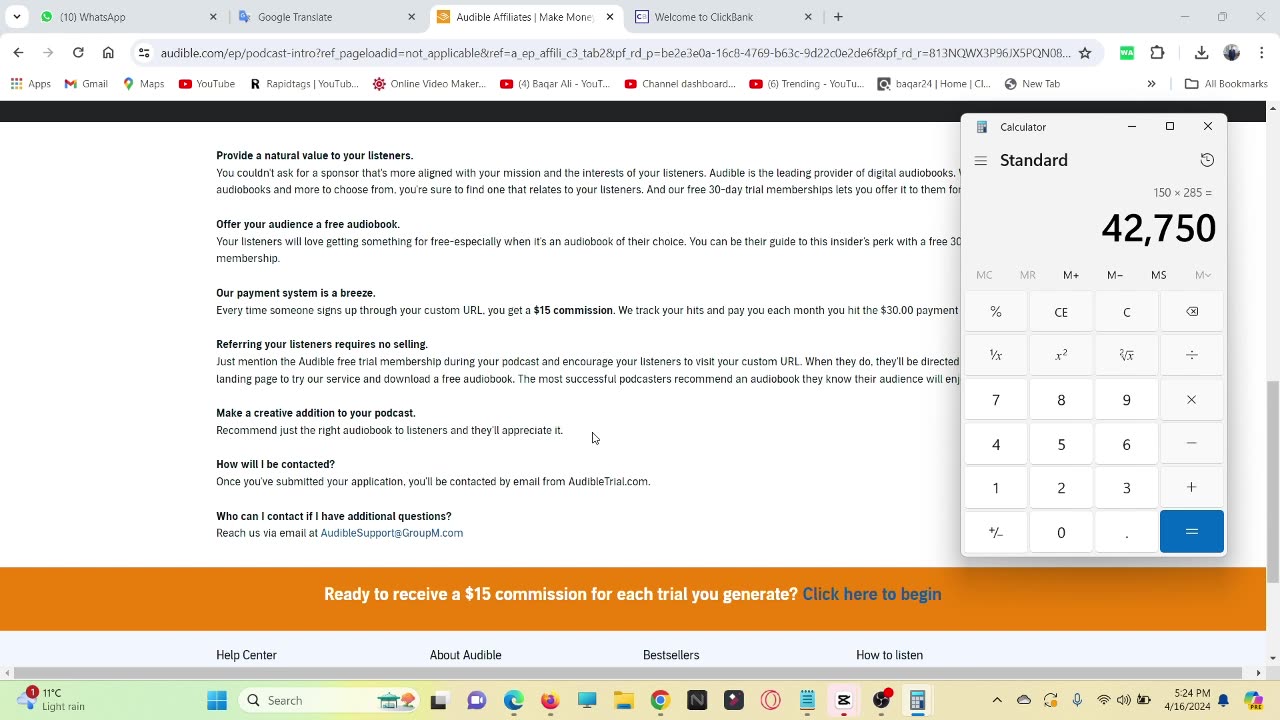Click digit 1 on calculator
The width and height of the screenshot is (1280, 720).
996,488
